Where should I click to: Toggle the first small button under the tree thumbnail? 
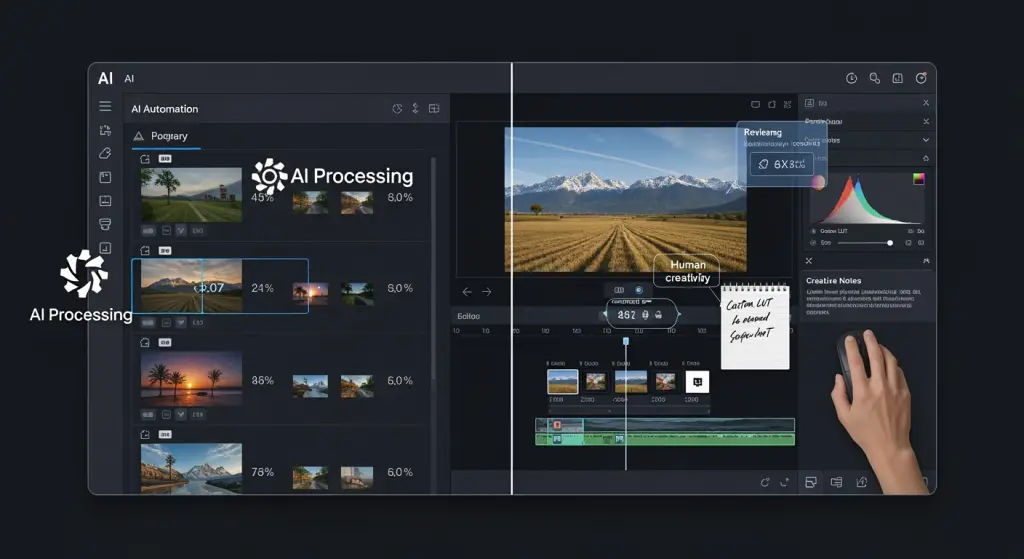147,231
